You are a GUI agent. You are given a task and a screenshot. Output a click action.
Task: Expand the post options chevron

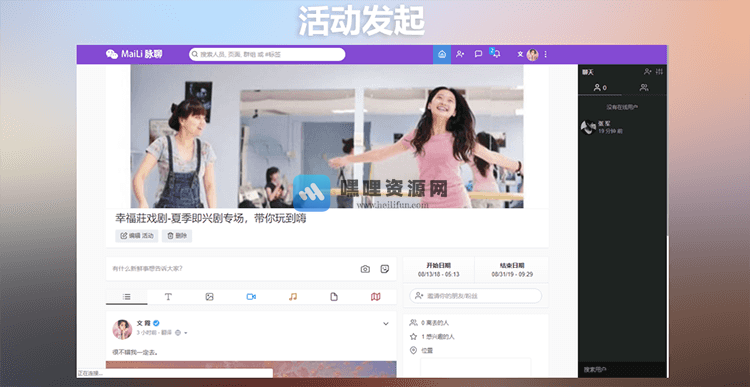386,324
